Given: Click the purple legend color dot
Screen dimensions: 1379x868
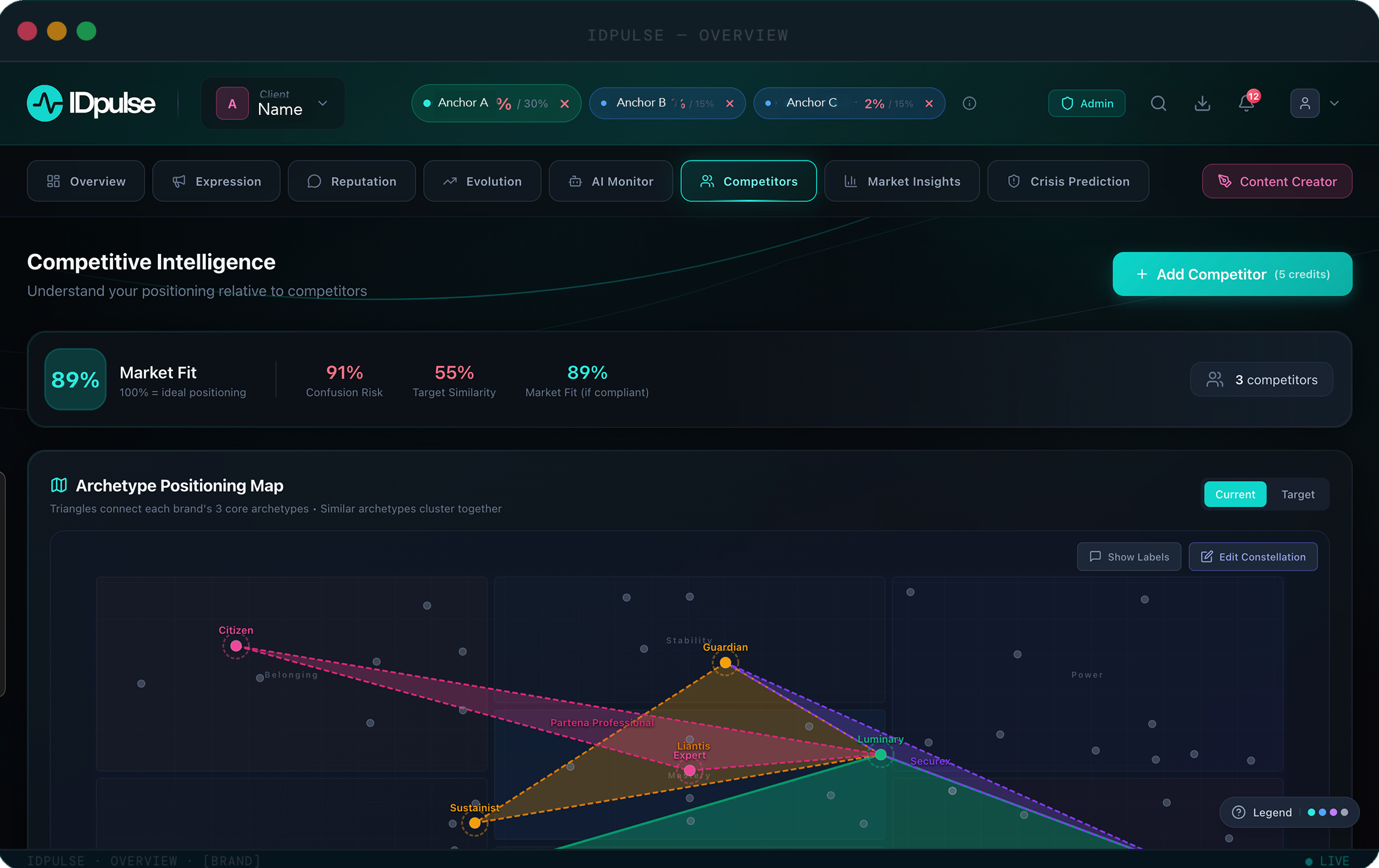Looking at the screenshot, I should point(1334,812).
